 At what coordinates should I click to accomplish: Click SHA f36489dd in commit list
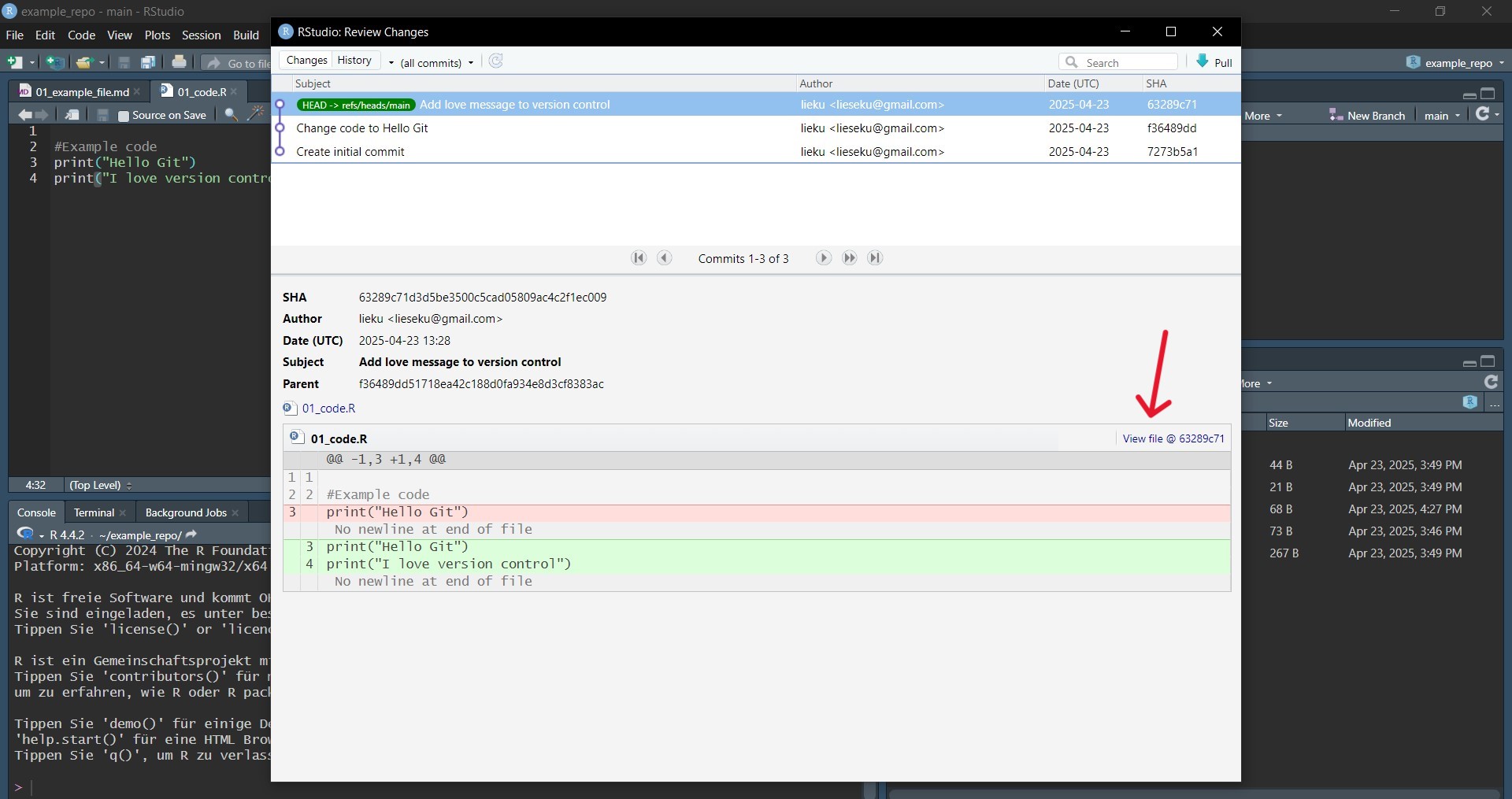(1171, 128)
